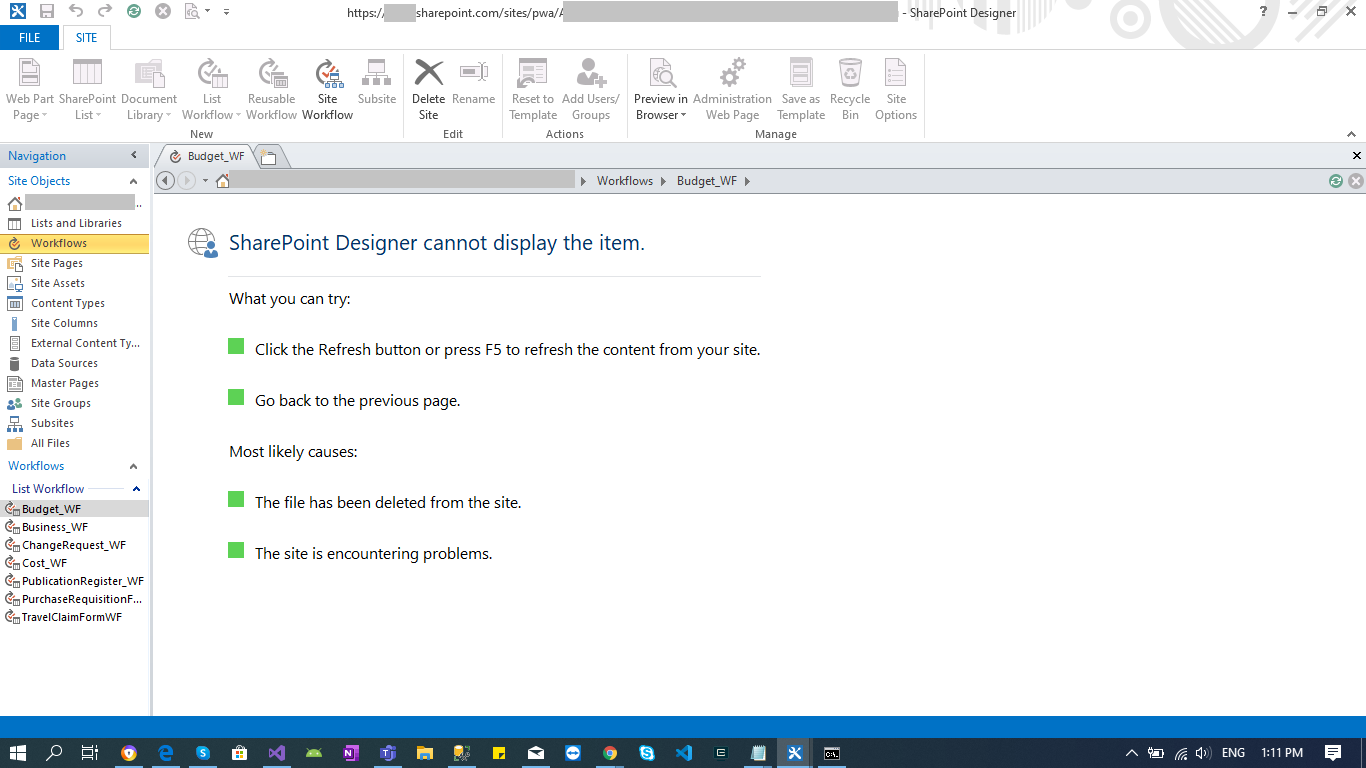Close the document tab with the X
This screenshot has width=1366, height=768.
pos(1357,156)
